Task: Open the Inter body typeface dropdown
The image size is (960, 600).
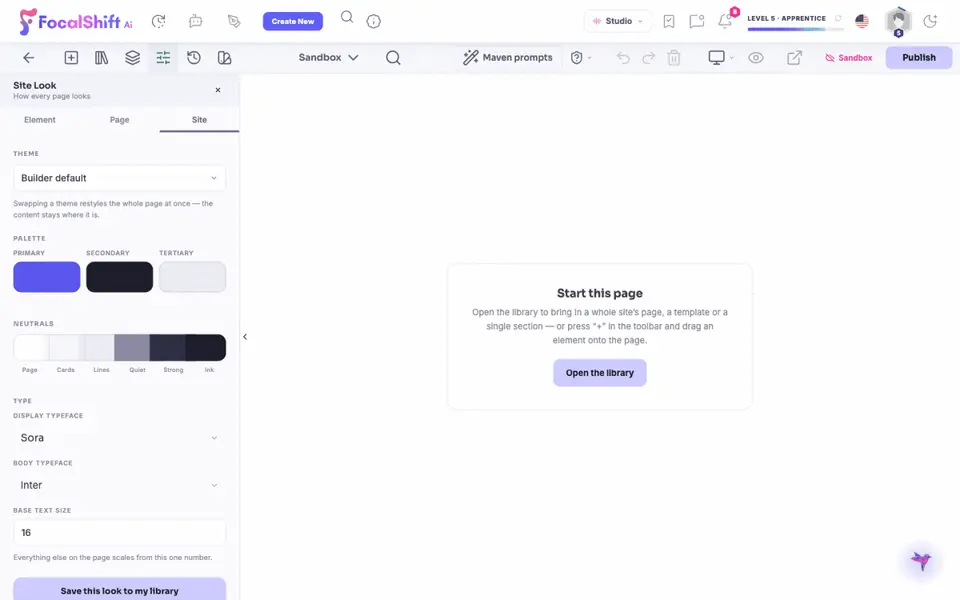Action: point(119,485)
